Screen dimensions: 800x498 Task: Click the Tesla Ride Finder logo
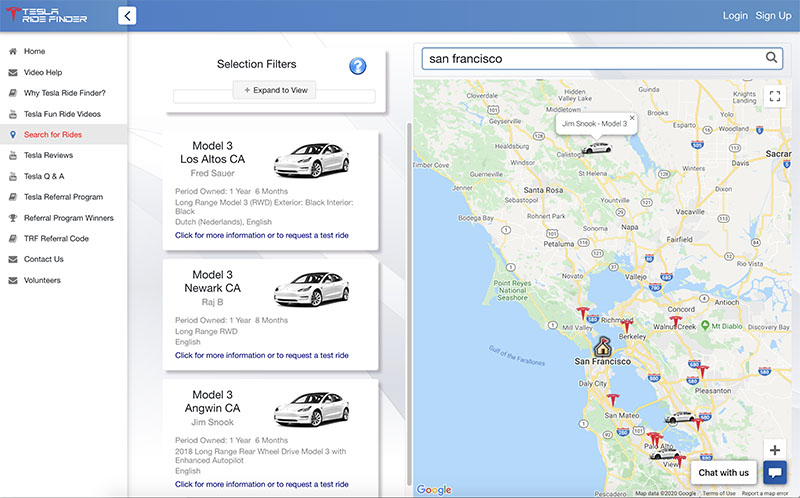(x=46, y=15)
